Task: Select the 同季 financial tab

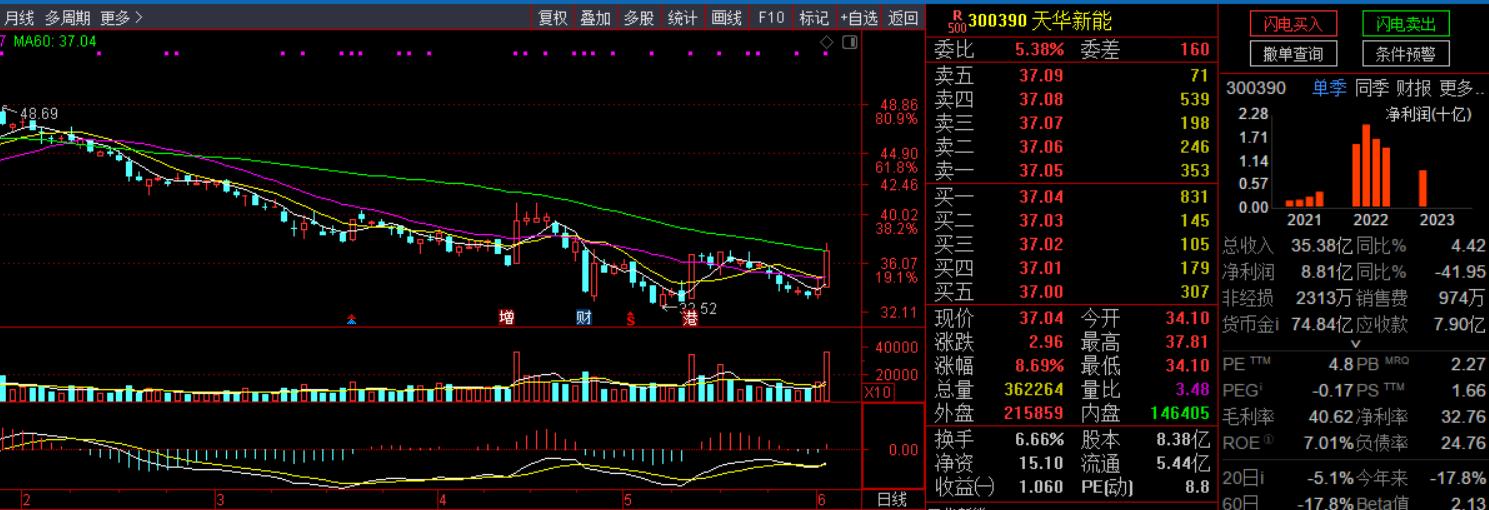Action: (1372, 88)
